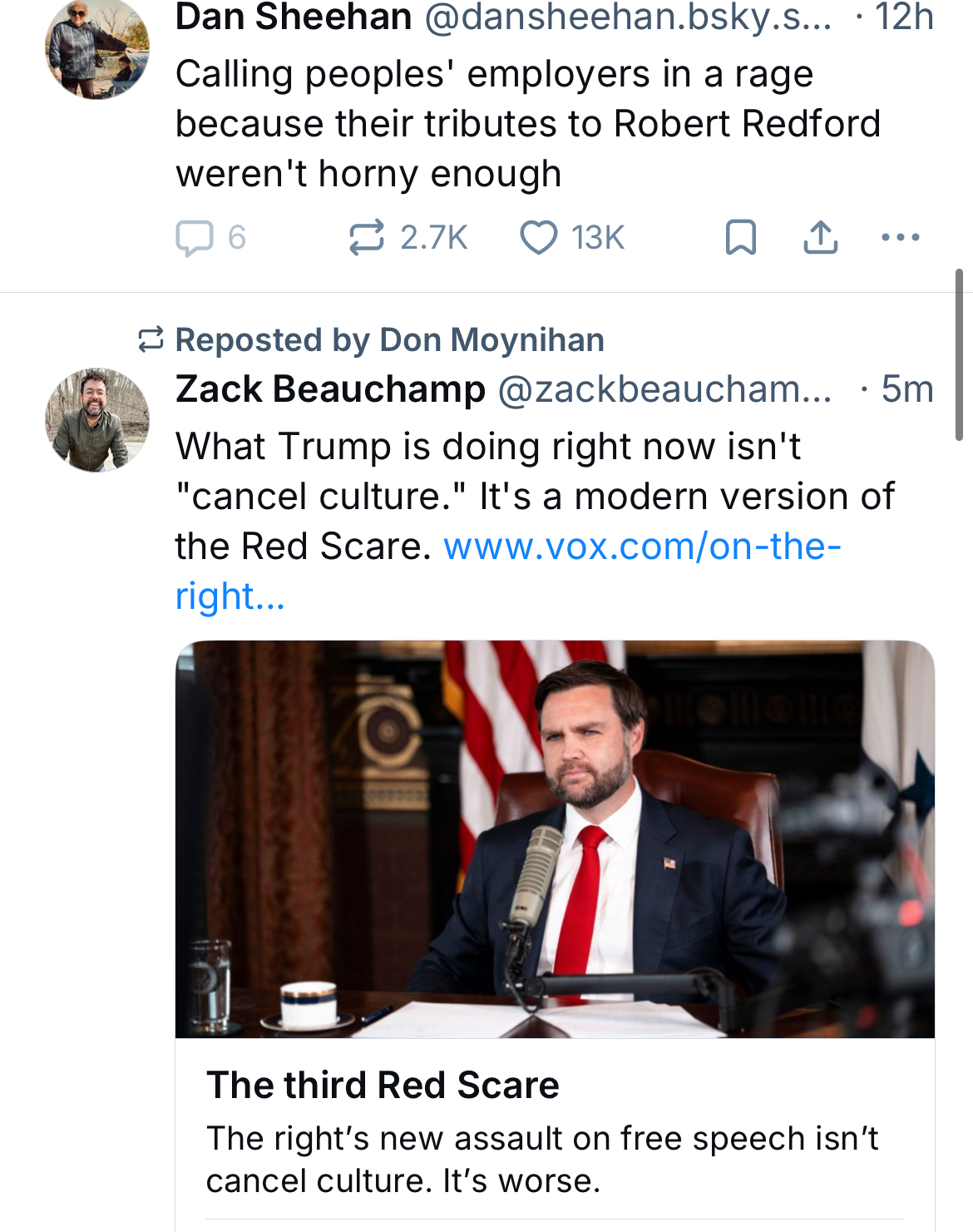The width and height of the screenshot is (973, 1232).
Task: Open Zack Beauchamp's profile avatar
Action: (x=97, y=420)
